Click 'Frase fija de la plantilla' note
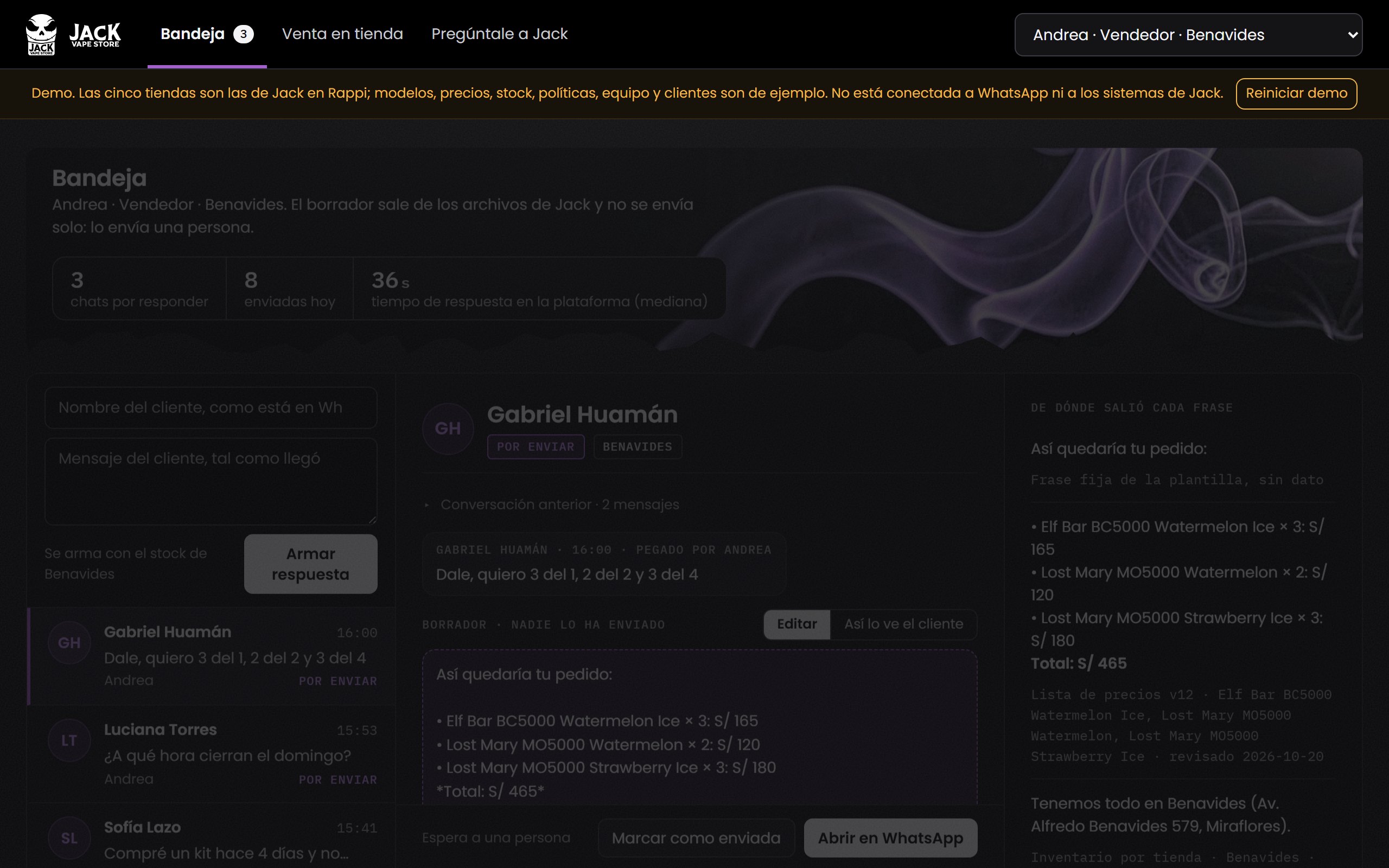 (1177, 480)
